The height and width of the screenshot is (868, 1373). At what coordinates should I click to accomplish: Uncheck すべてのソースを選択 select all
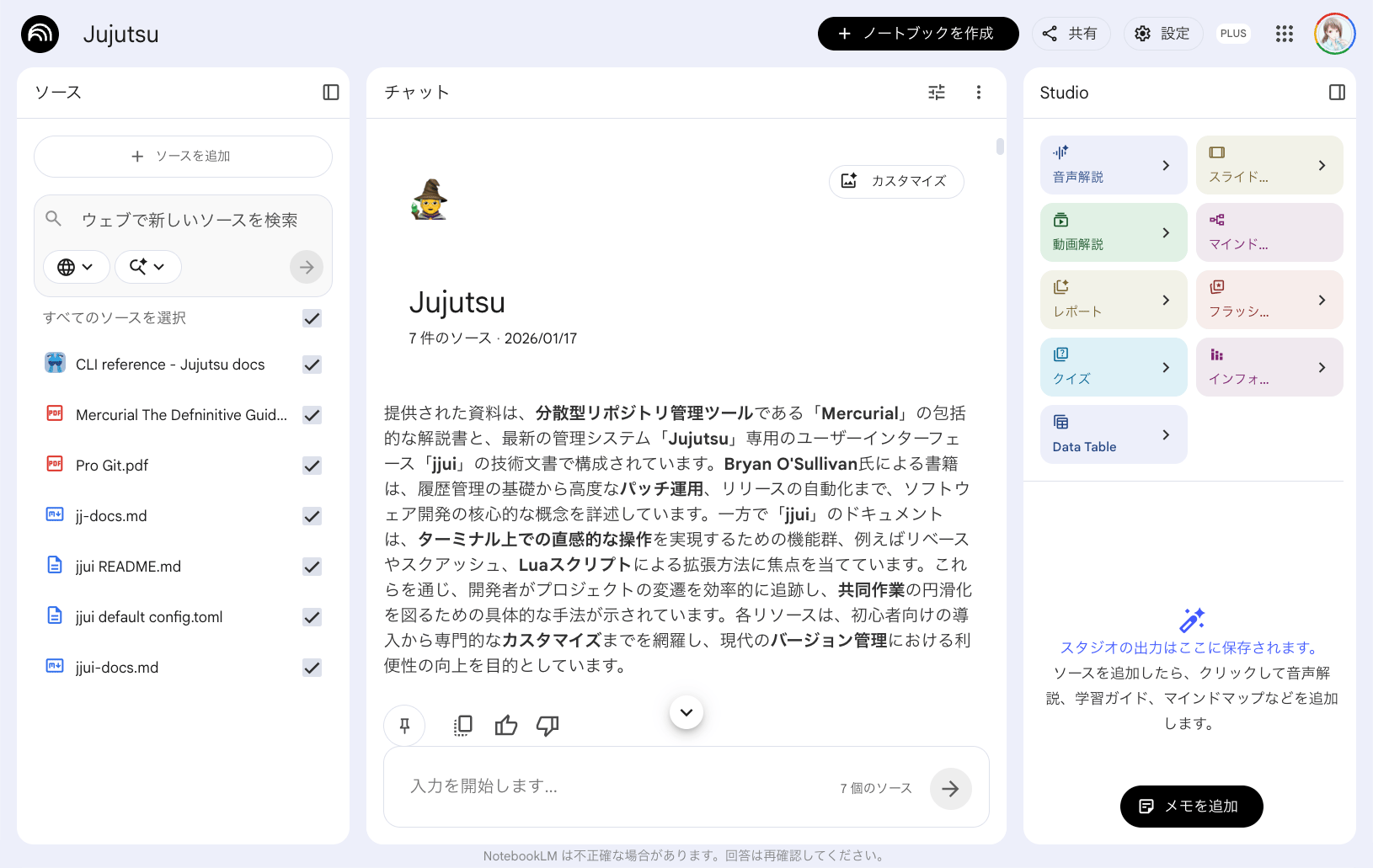pyautogui.click(x=312, y=318)
